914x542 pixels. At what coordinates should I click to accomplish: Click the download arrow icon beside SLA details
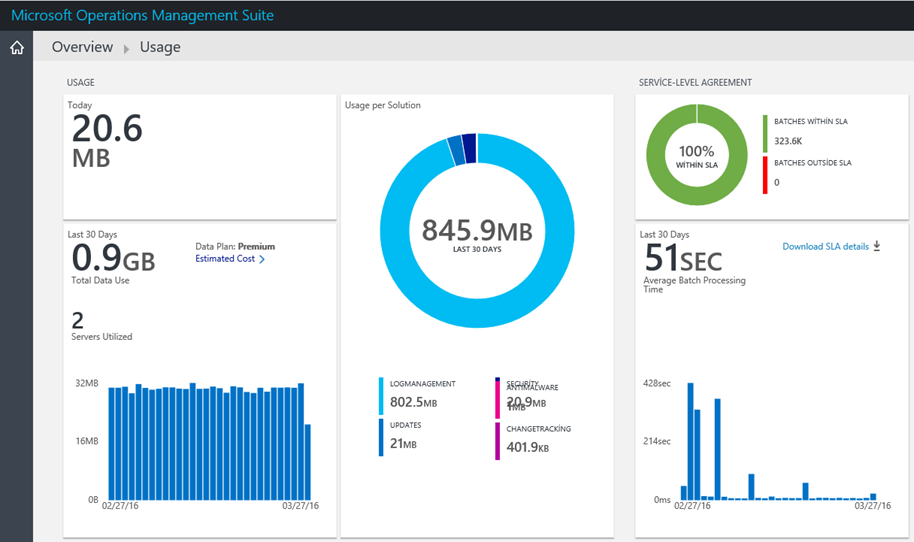coord(877,246)
